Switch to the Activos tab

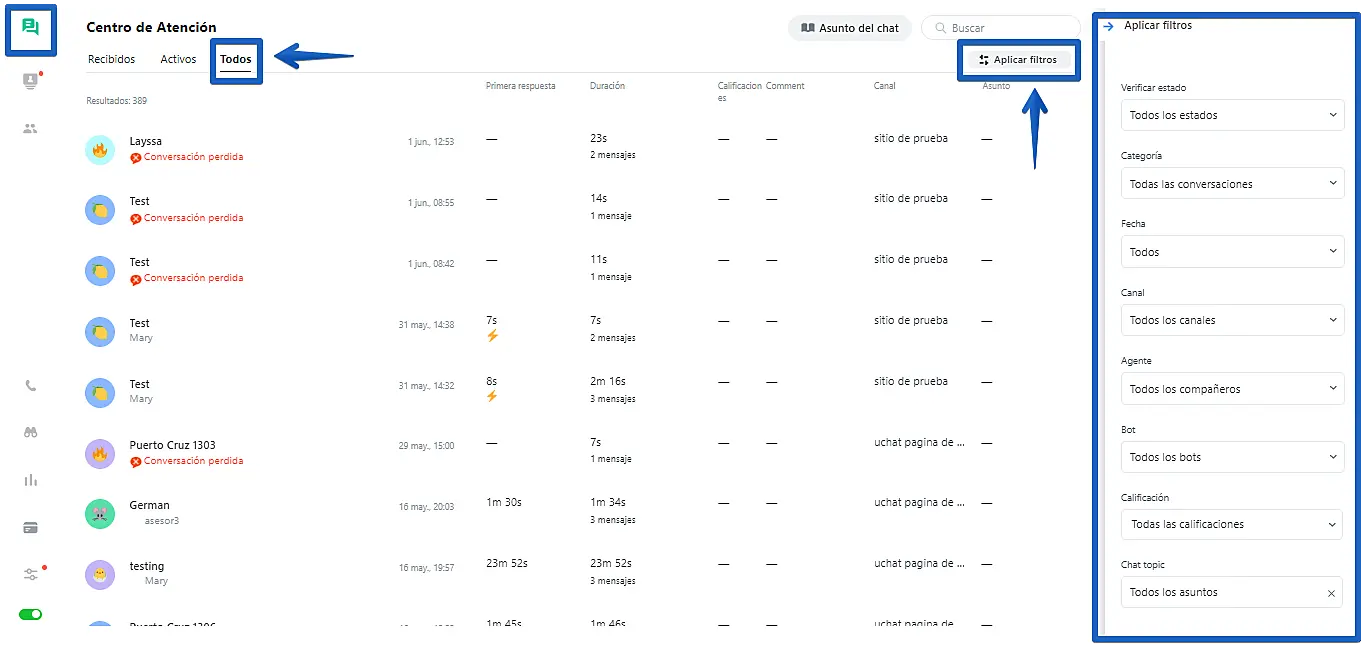[x=178, y=60]
